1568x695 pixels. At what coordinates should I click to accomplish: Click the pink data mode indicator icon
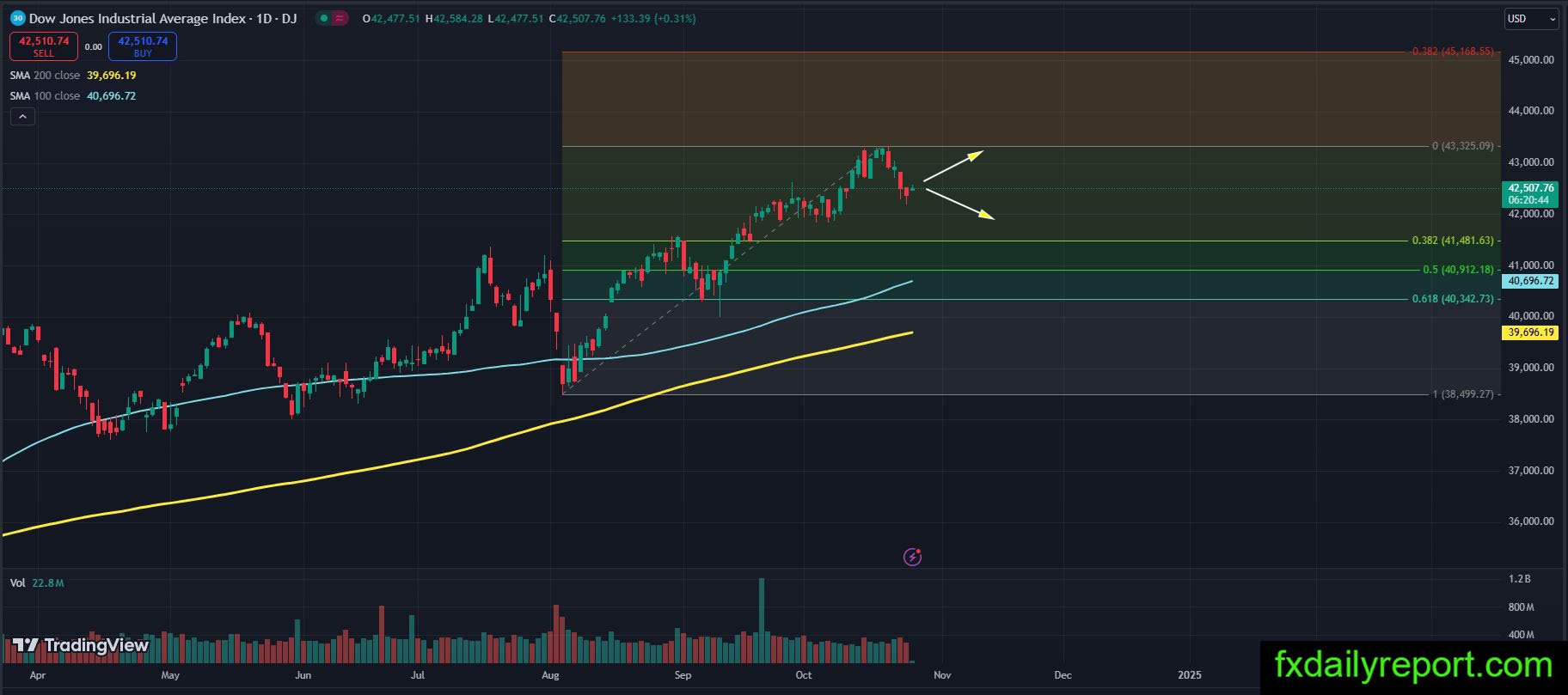340,18
